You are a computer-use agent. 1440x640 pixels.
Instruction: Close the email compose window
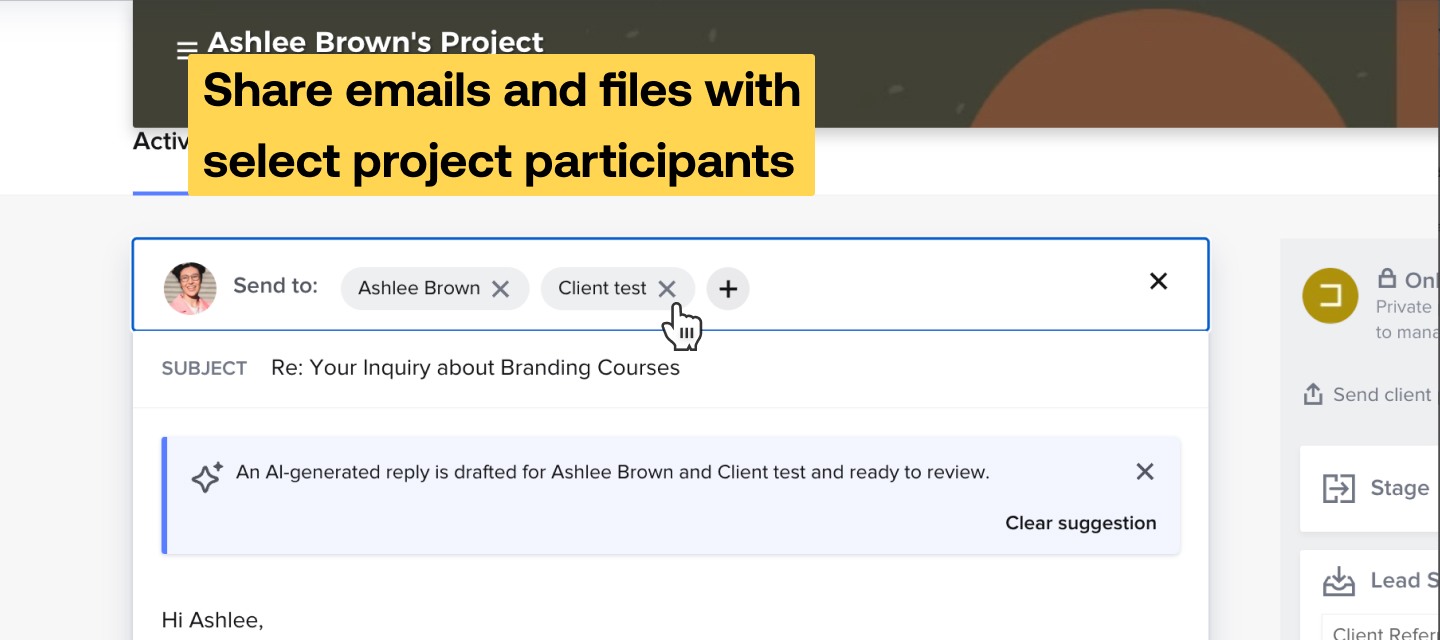click(x=1158, y=281)
